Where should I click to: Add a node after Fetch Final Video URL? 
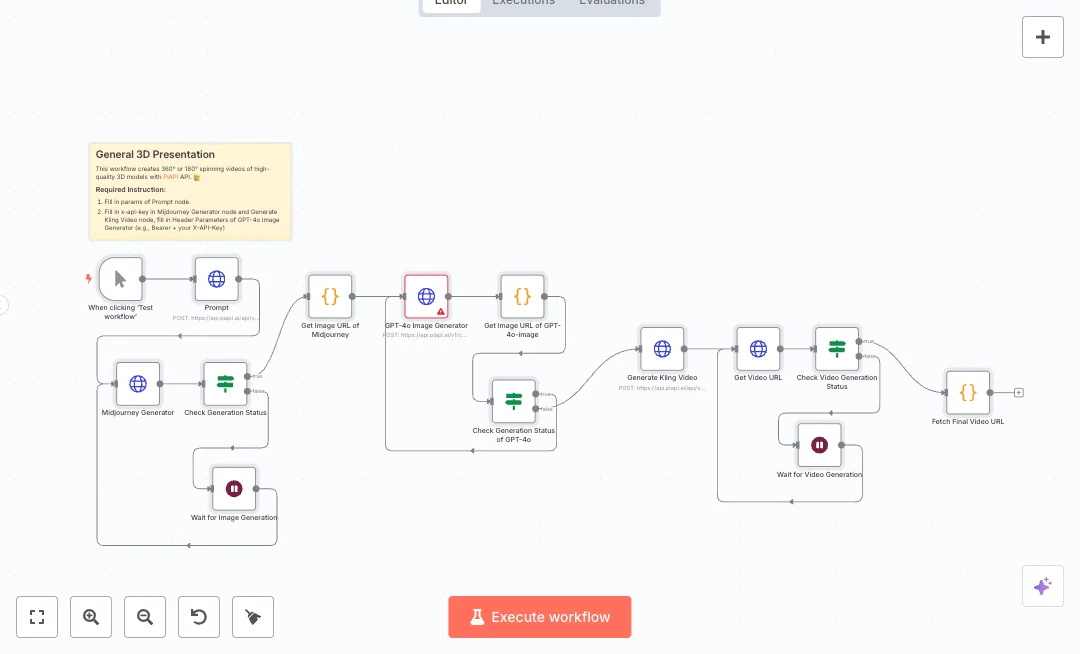point(1018,392)
